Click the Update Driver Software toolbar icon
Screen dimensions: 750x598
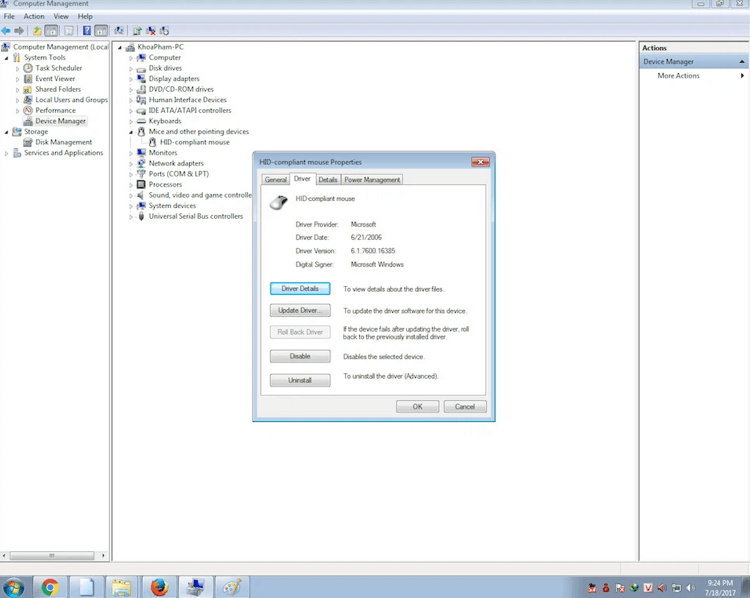pos(137,31)
